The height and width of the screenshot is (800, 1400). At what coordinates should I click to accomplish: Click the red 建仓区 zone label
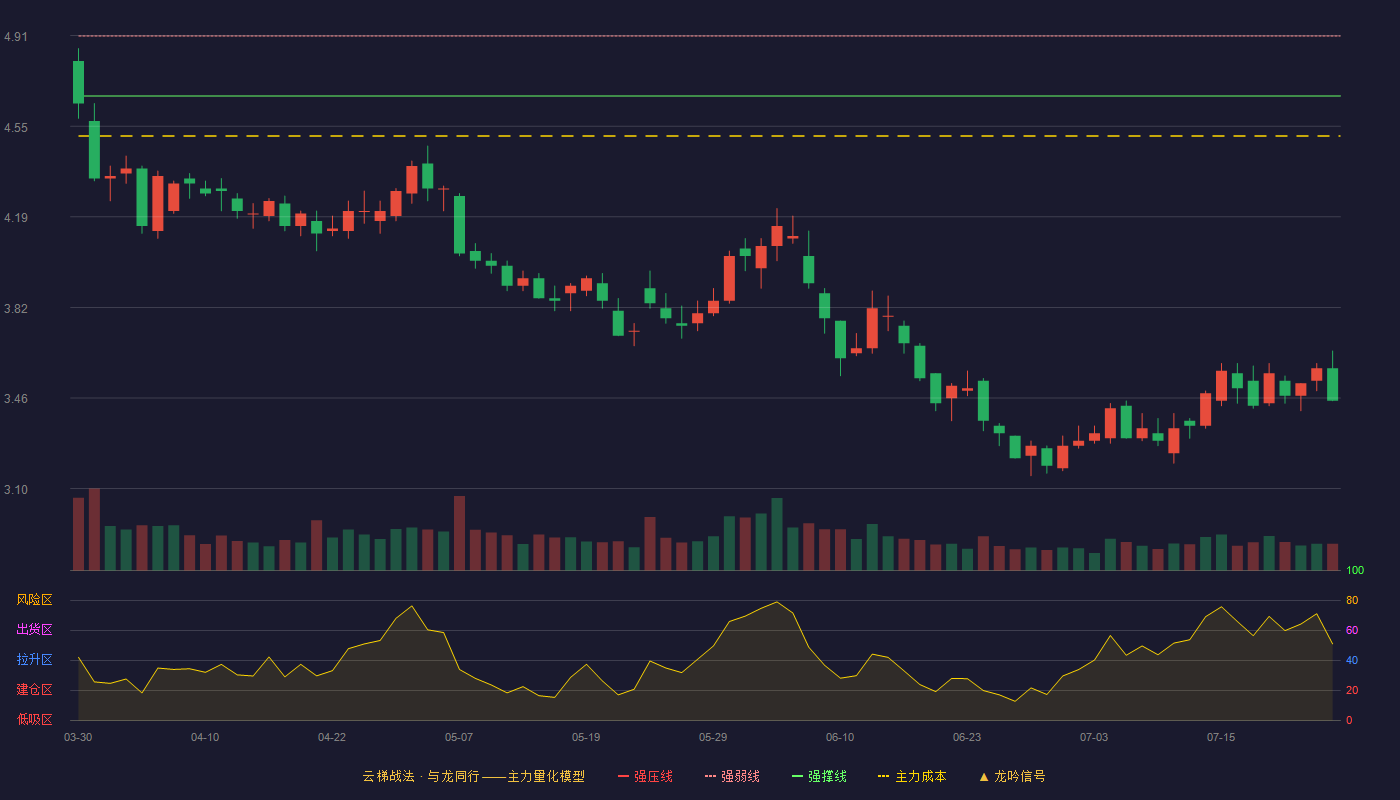(34, 690)
